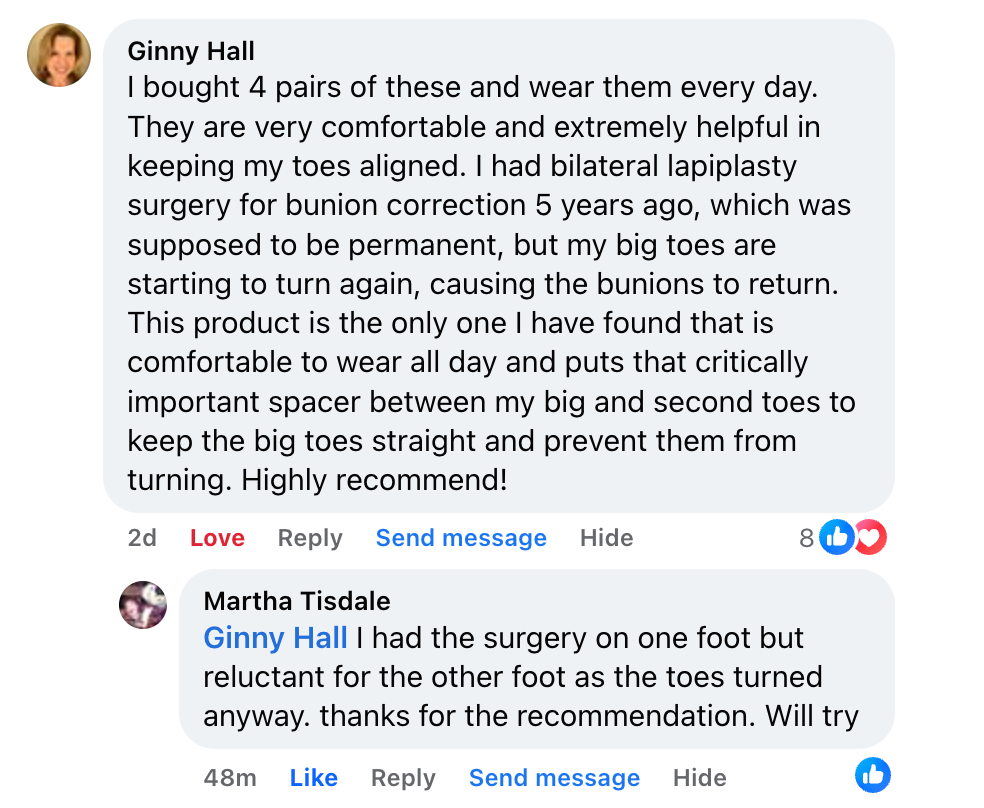Click blue thumbs-up reaction icon on Ginny's comment
Image resolution: width=984 pixels, height=808 pixels.
tap(836, 538)
